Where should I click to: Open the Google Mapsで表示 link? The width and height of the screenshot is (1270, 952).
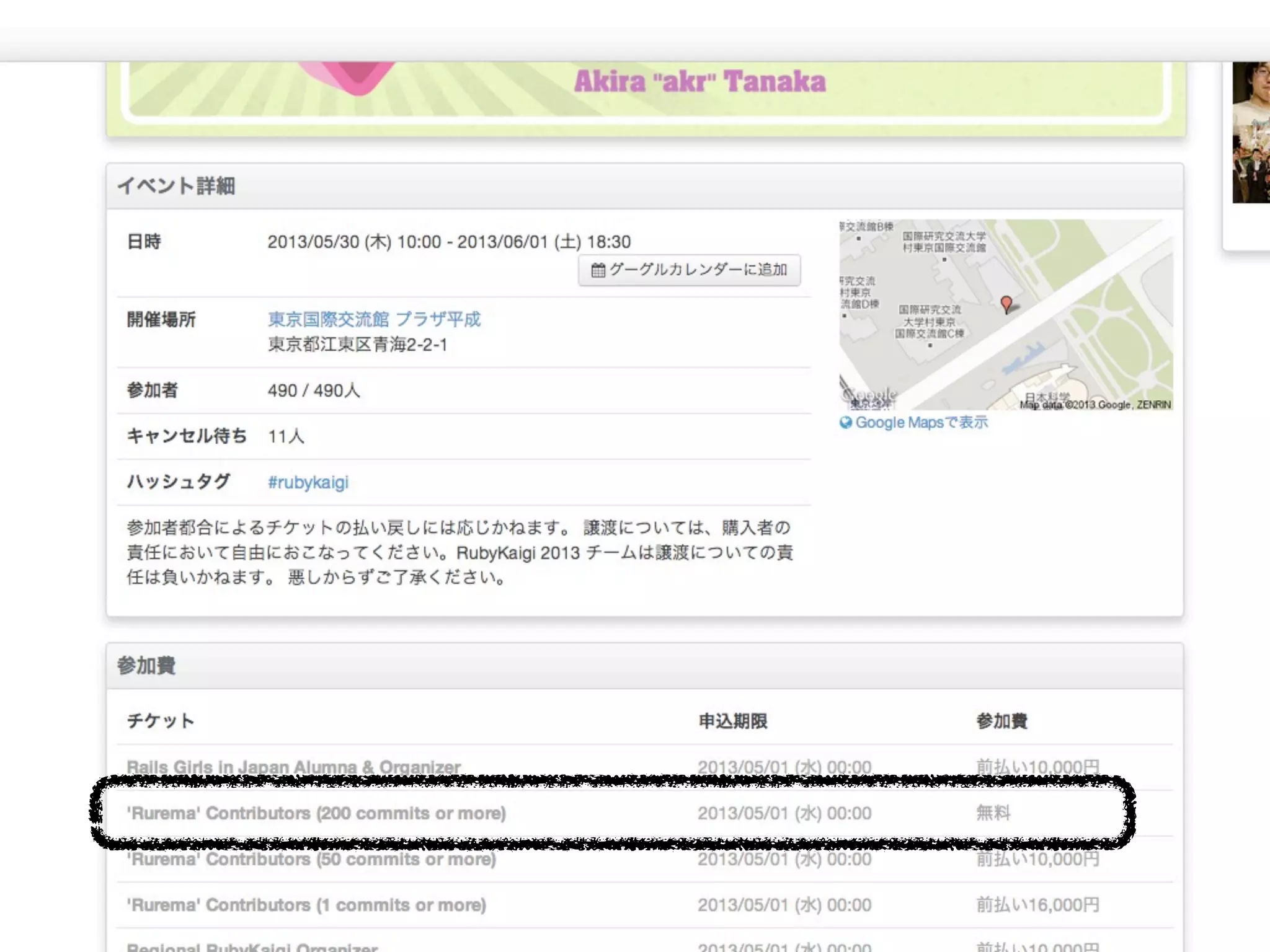[921, 423]
